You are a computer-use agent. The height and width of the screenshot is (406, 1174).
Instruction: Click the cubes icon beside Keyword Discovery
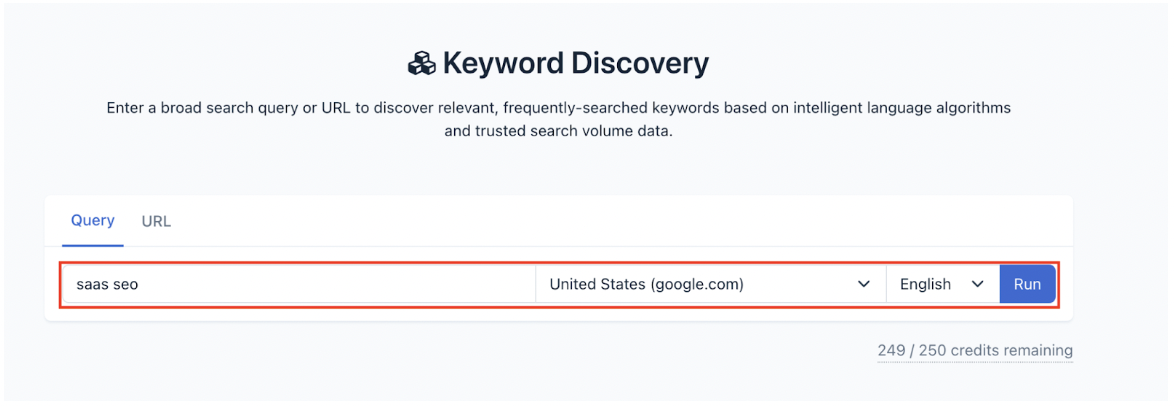click(x=422, y=64)
